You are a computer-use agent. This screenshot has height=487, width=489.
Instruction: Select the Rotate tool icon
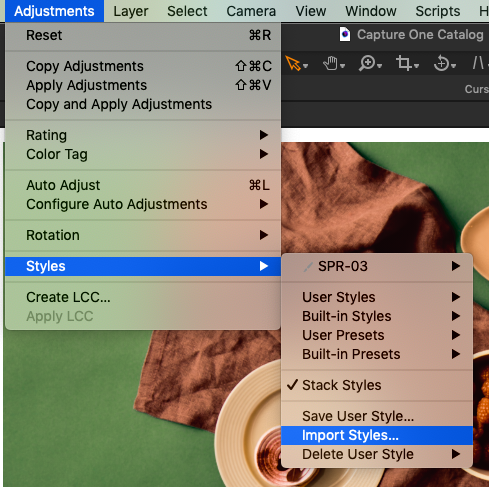pos(441,63)
